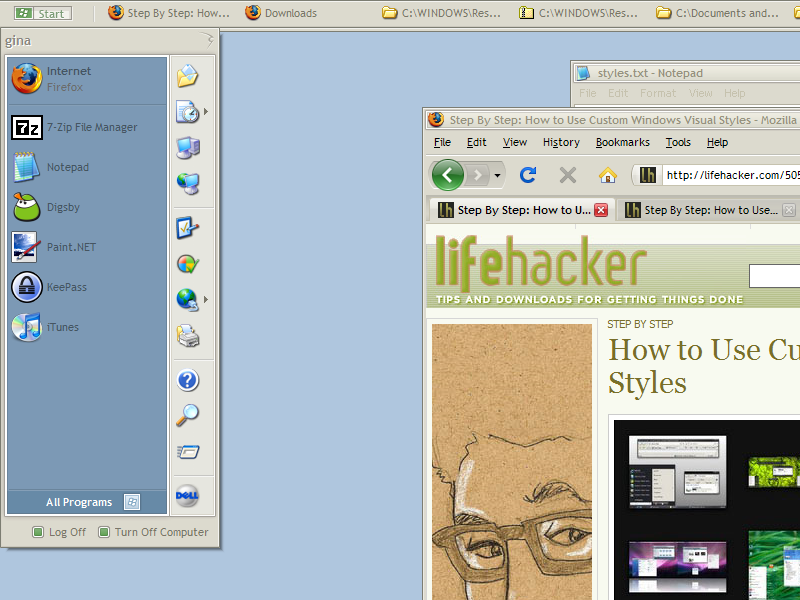Expand All Programs list
The width and height of the screenshot is (800, 600).
coord(87,502)
